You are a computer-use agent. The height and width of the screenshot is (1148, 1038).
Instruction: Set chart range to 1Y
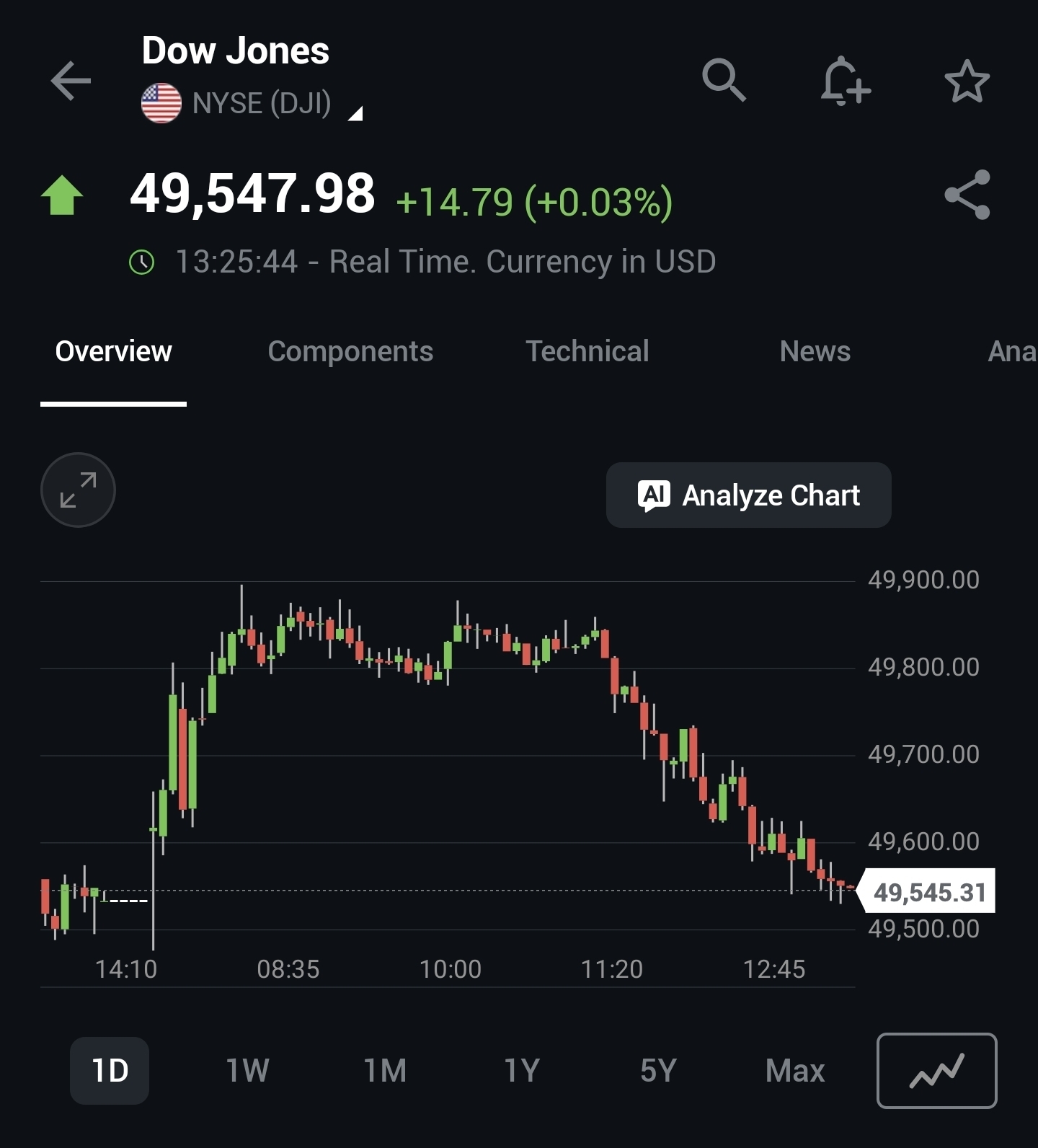point(522,1071)
